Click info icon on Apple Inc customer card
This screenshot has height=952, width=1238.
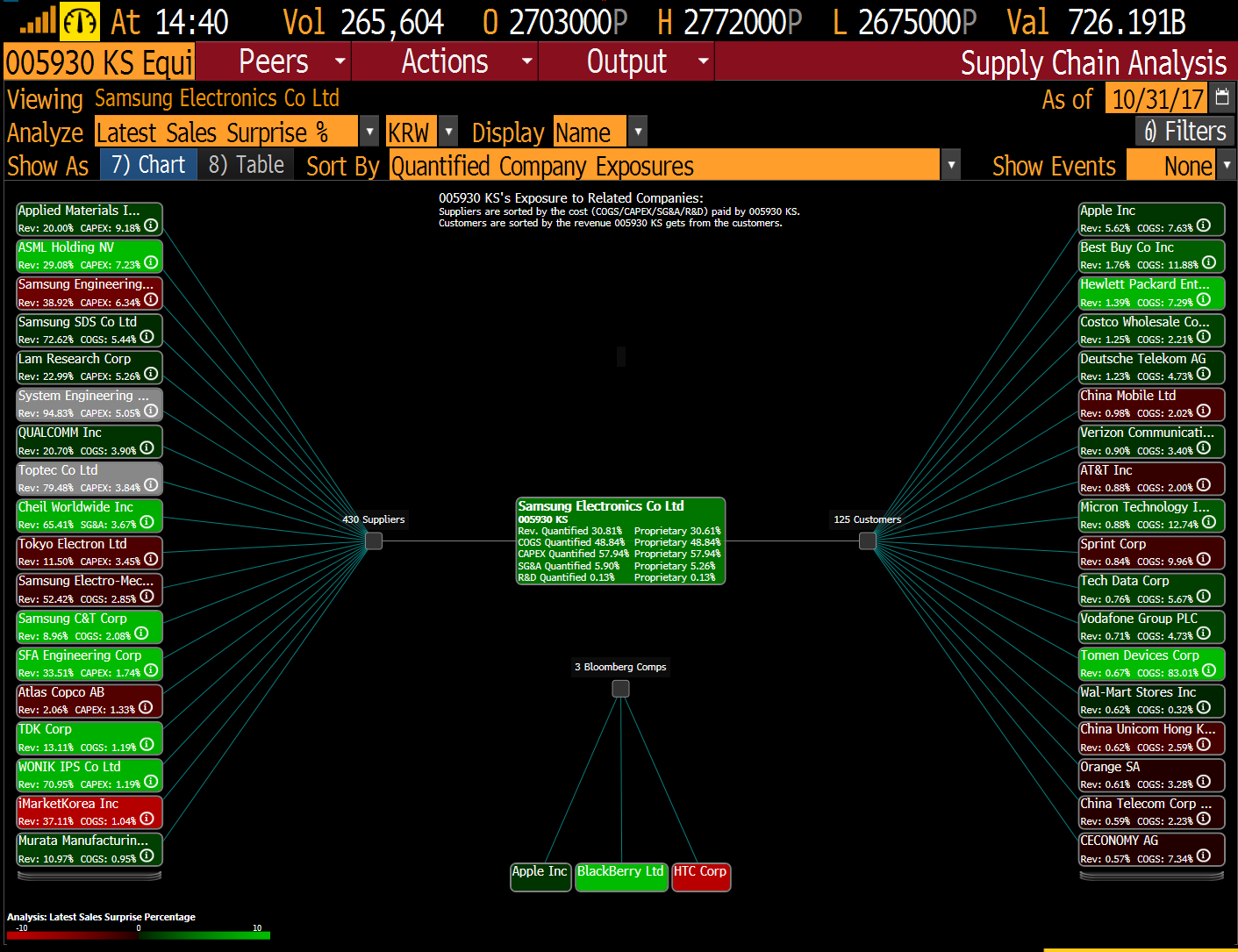click(1204, 225)
